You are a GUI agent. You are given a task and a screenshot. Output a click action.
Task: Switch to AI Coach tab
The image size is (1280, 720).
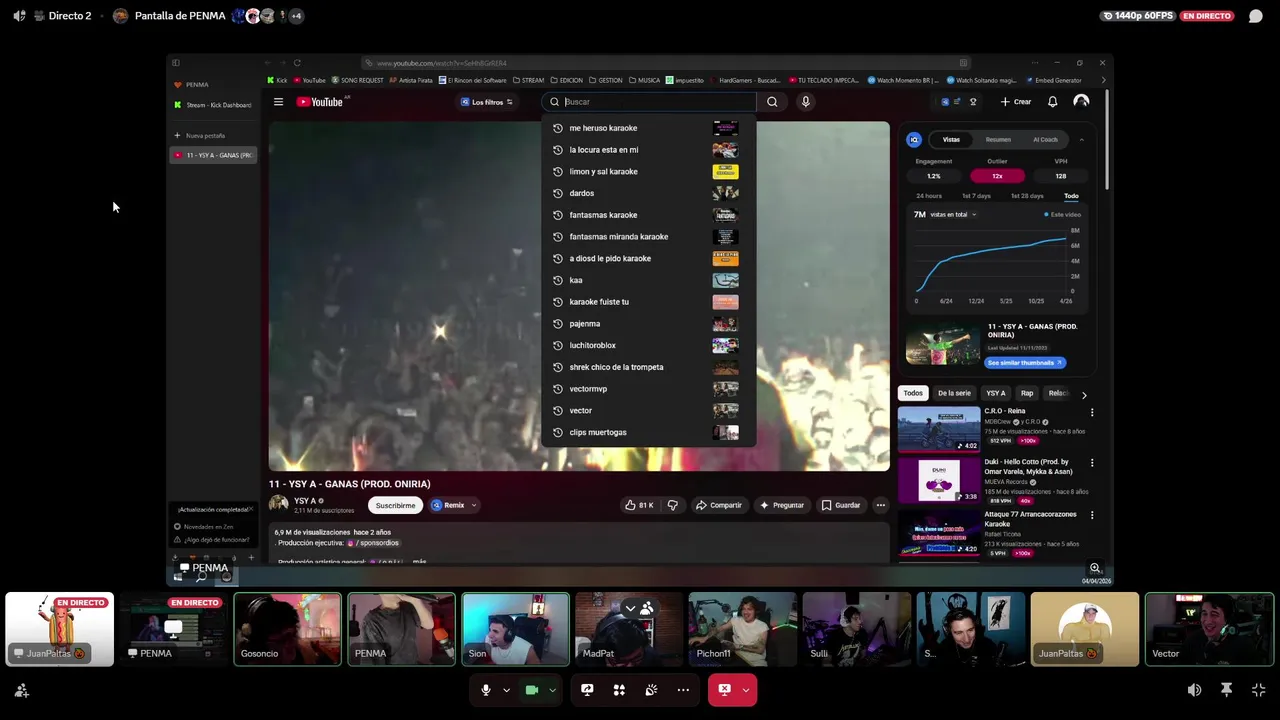pyautogui.click(x=1045, y=140)
